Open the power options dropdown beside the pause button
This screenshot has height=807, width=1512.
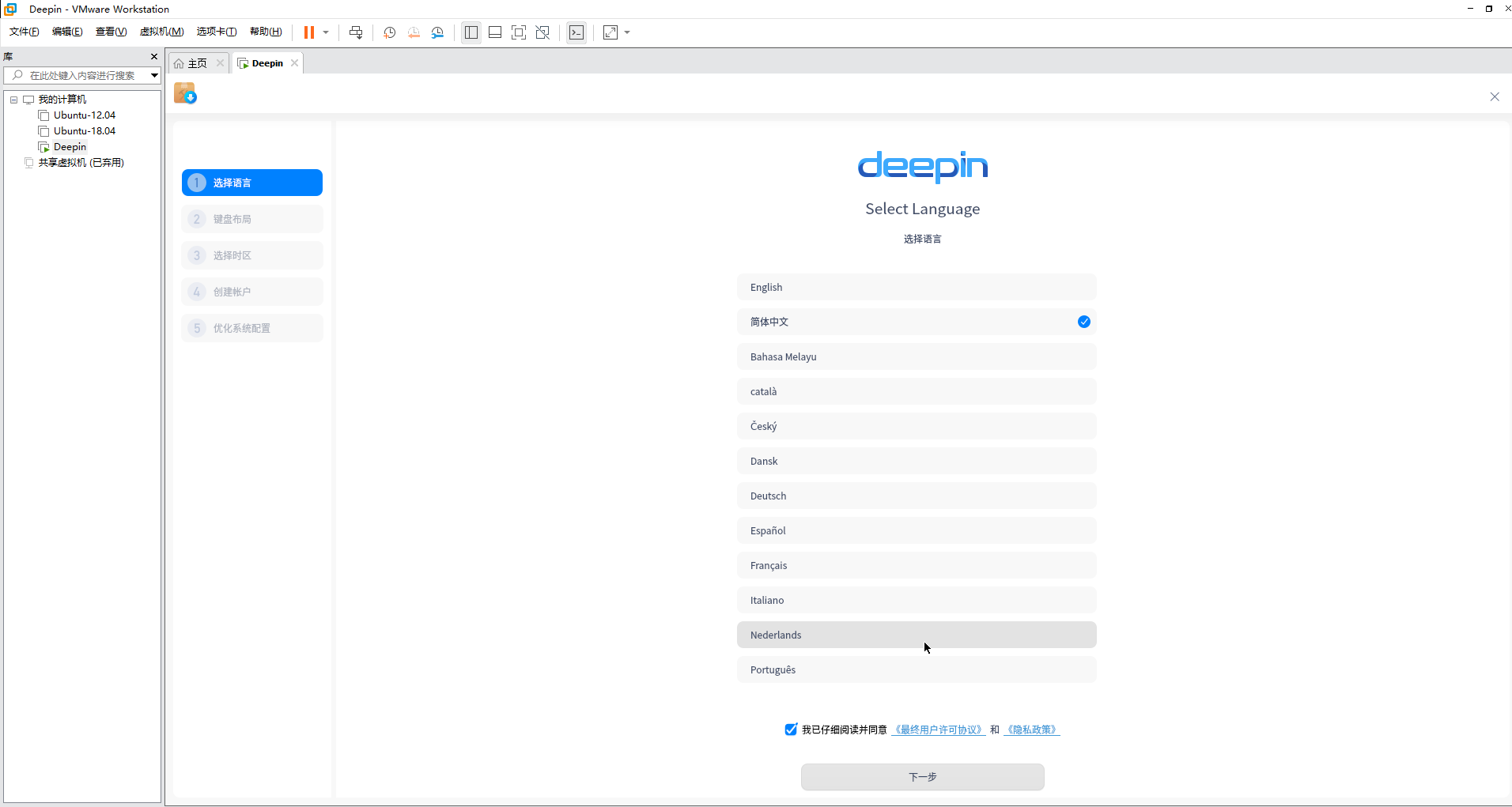326,32
